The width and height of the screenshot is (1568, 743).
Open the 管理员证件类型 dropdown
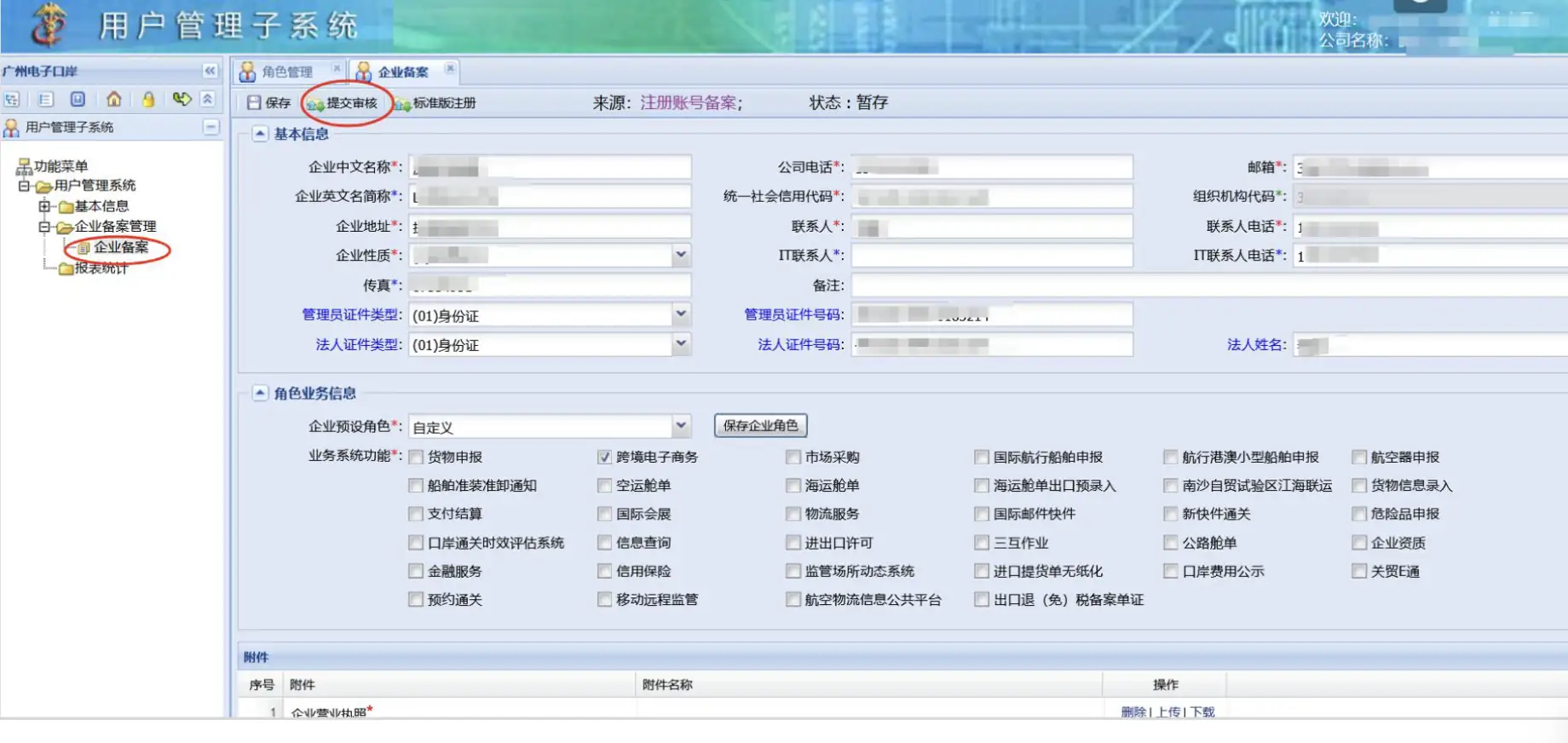tap(681, 314)
